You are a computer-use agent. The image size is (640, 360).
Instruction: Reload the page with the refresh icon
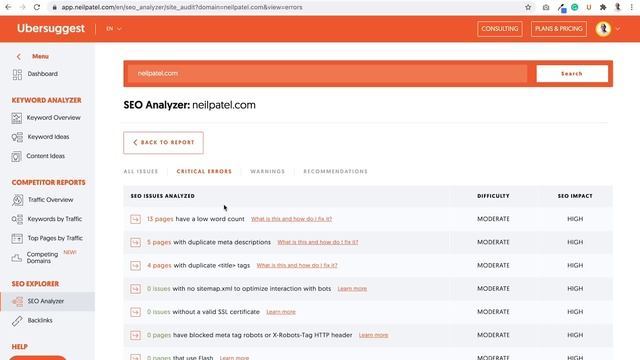[37, 7]
